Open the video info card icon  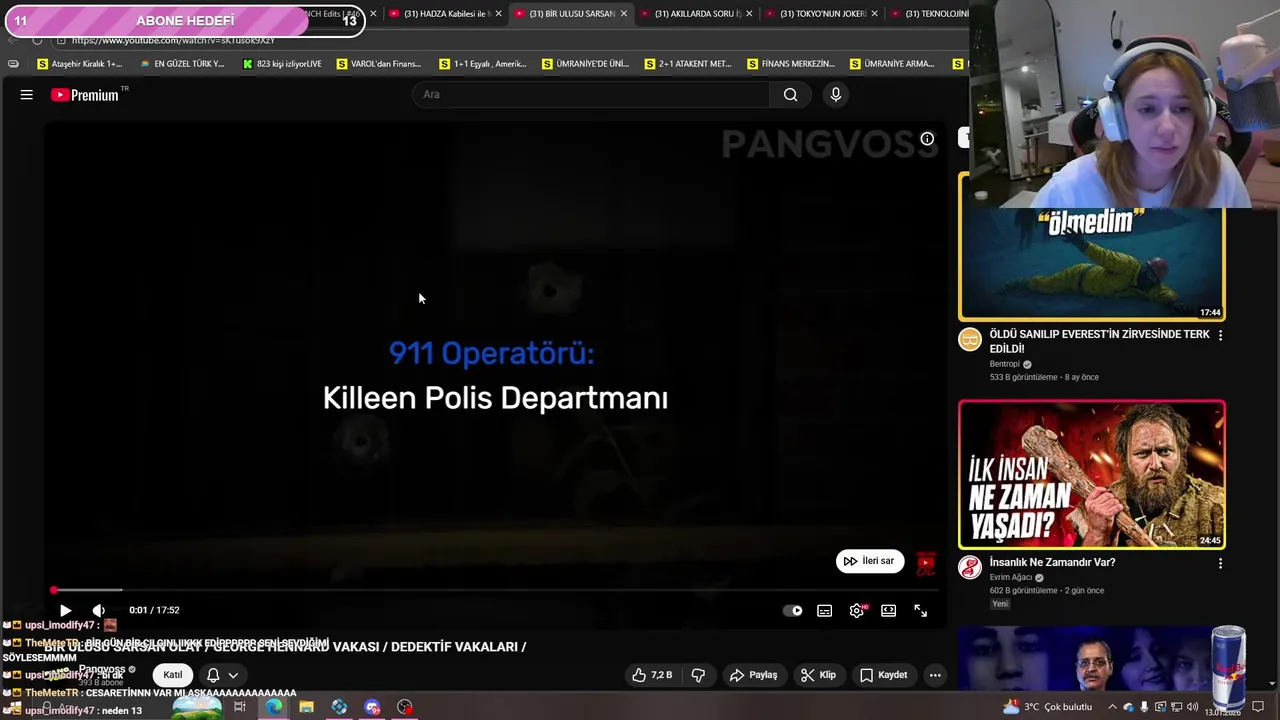pos(927,139)
